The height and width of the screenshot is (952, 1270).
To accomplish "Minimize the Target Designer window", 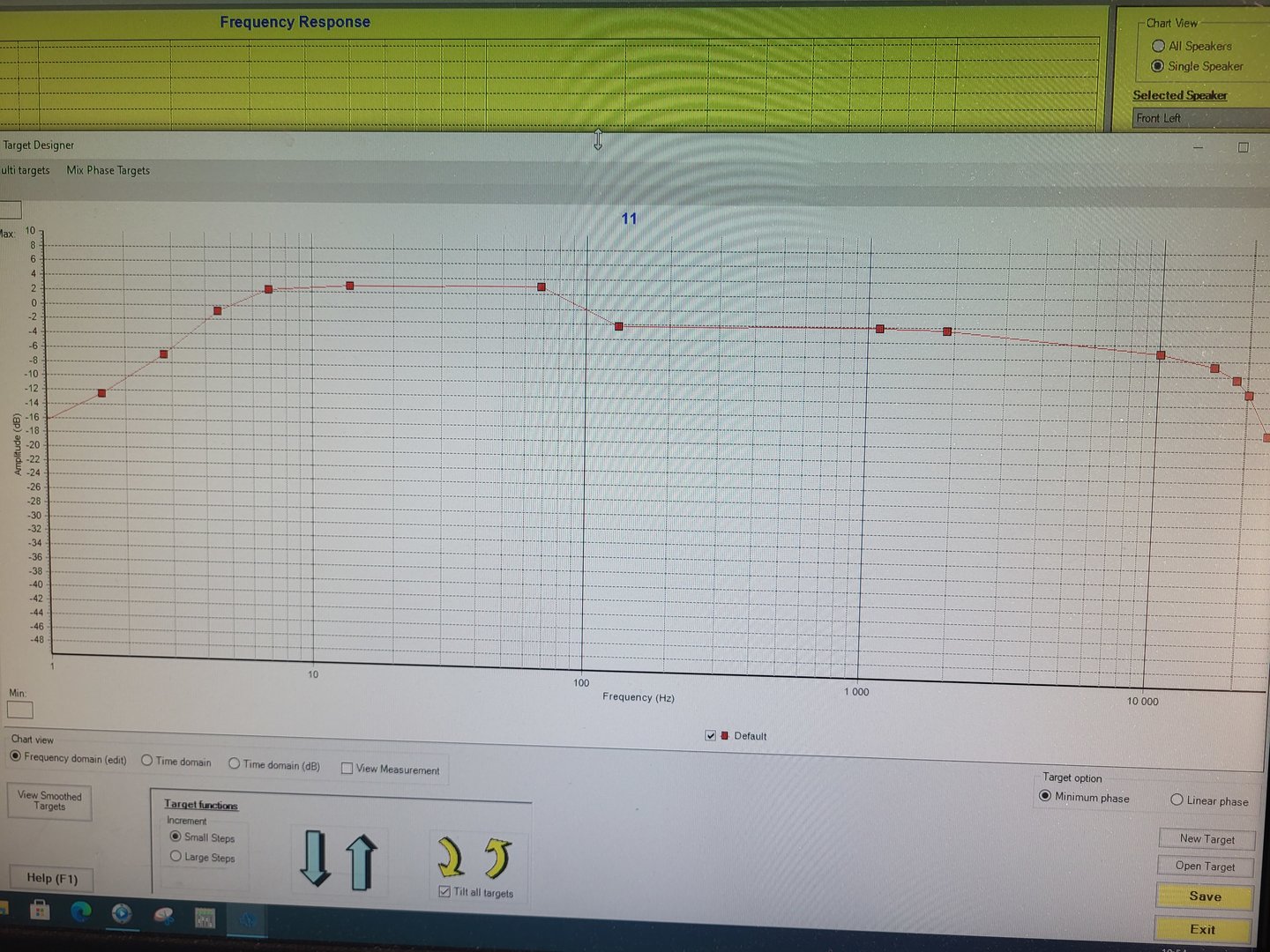I will click(1198, 147).
